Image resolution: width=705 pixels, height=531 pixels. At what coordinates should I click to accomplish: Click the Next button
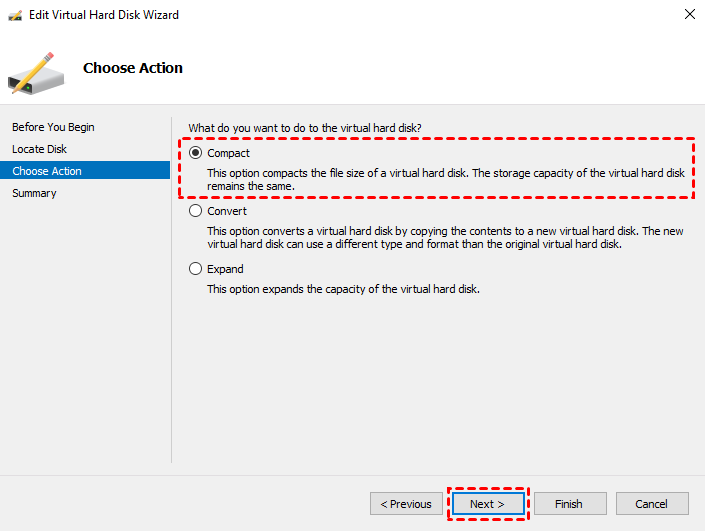[x=487, y=504]
